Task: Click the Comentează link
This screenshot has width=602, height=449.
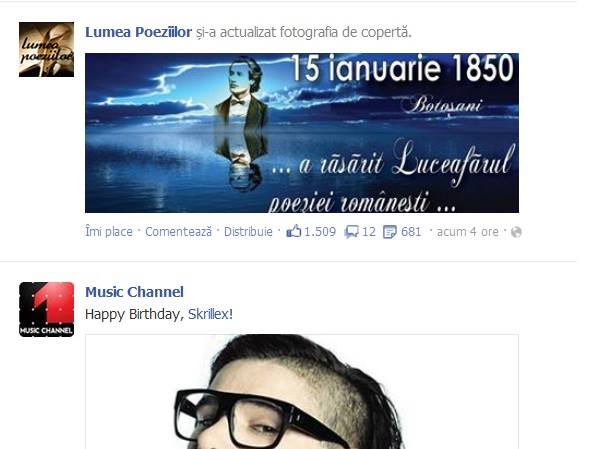Action: pos(179,232)
